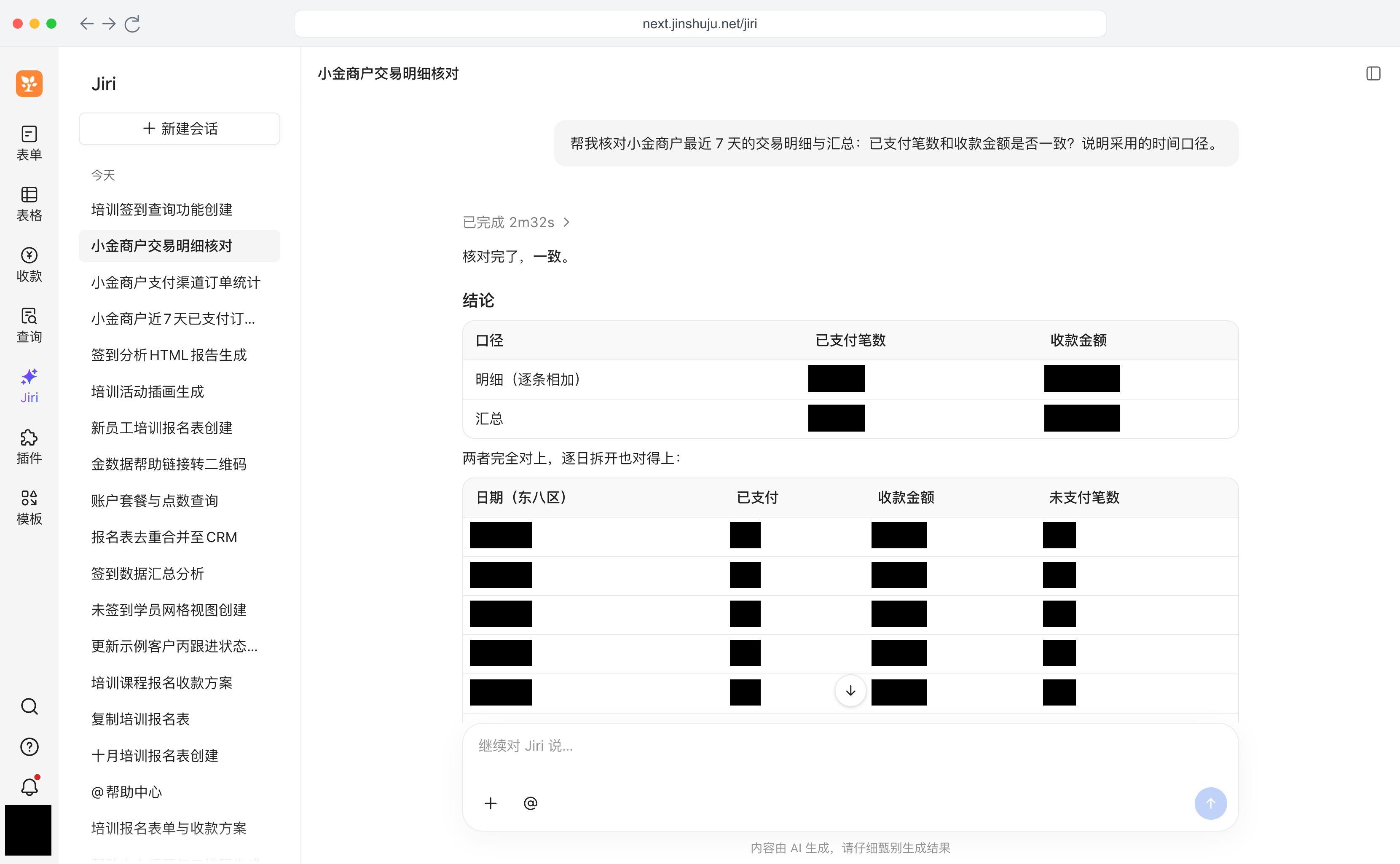1400x864 pixels.
Task: Click the 继续对 Jiri 说 input field
Action: coord(850,746)
